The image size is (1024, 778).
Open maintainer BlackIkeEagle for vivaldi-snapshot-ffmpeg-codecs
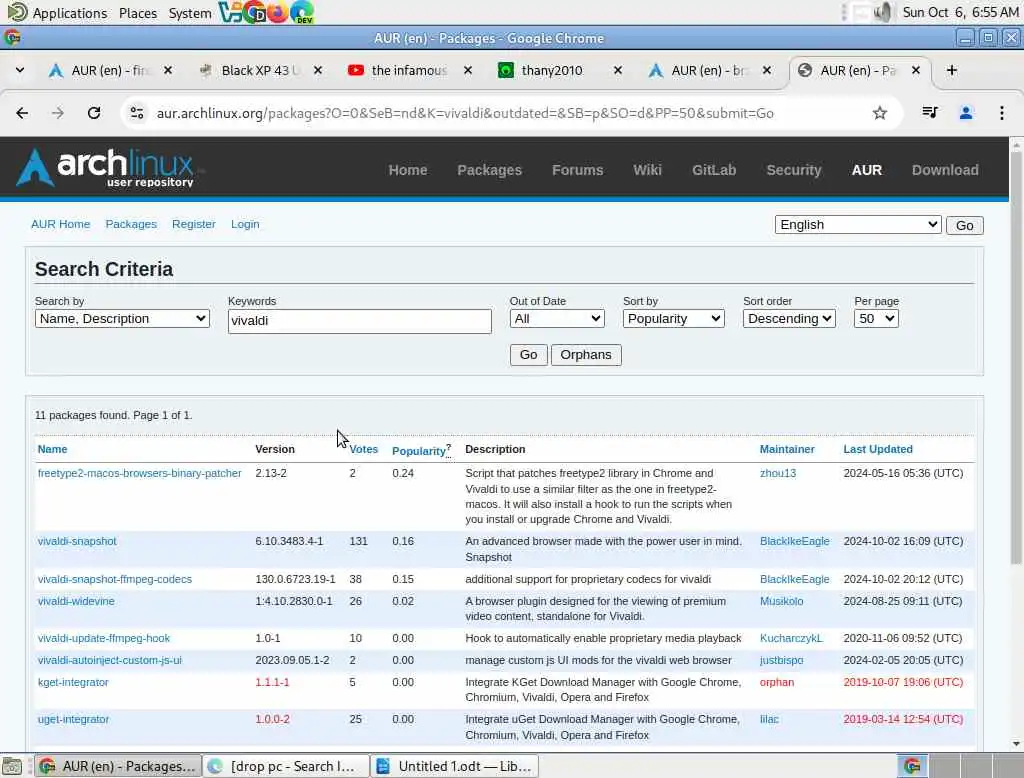click(794, 579)
